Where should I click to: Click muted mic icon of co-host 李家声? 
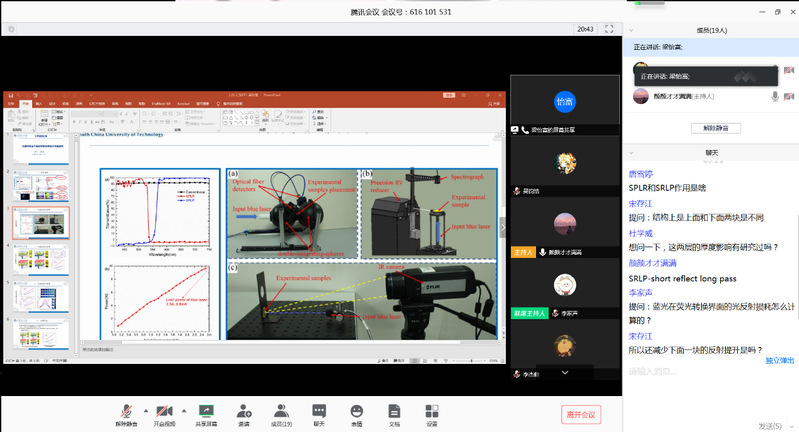coord(555,313)
